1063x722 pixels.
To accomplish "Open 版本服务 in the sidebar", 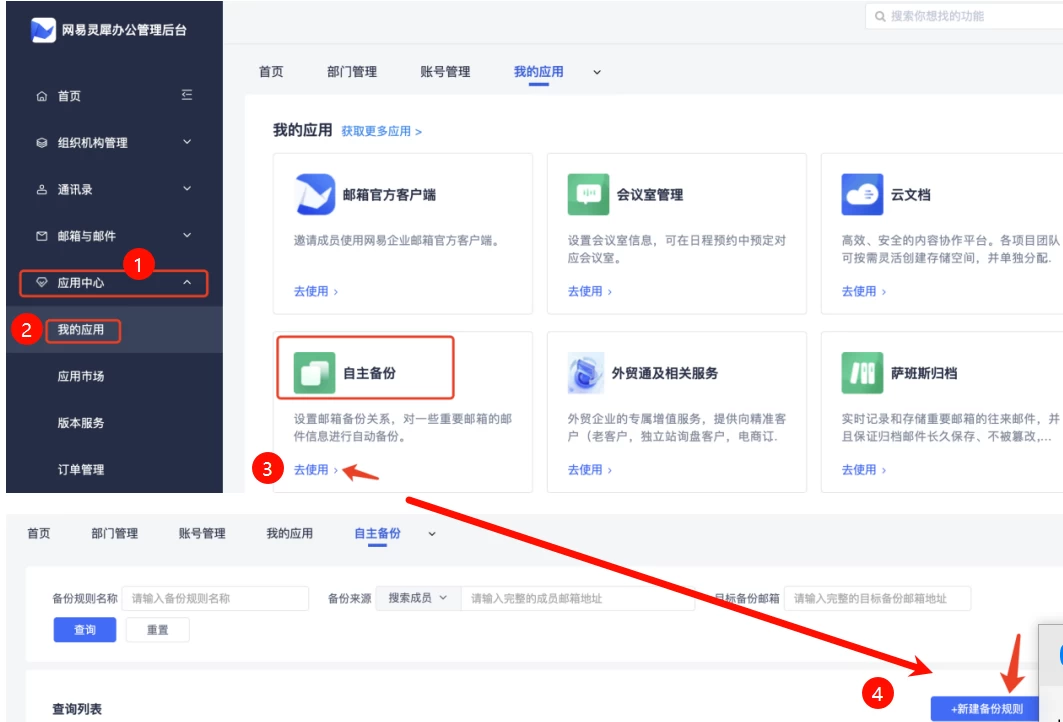I will [x=81, y=423].
